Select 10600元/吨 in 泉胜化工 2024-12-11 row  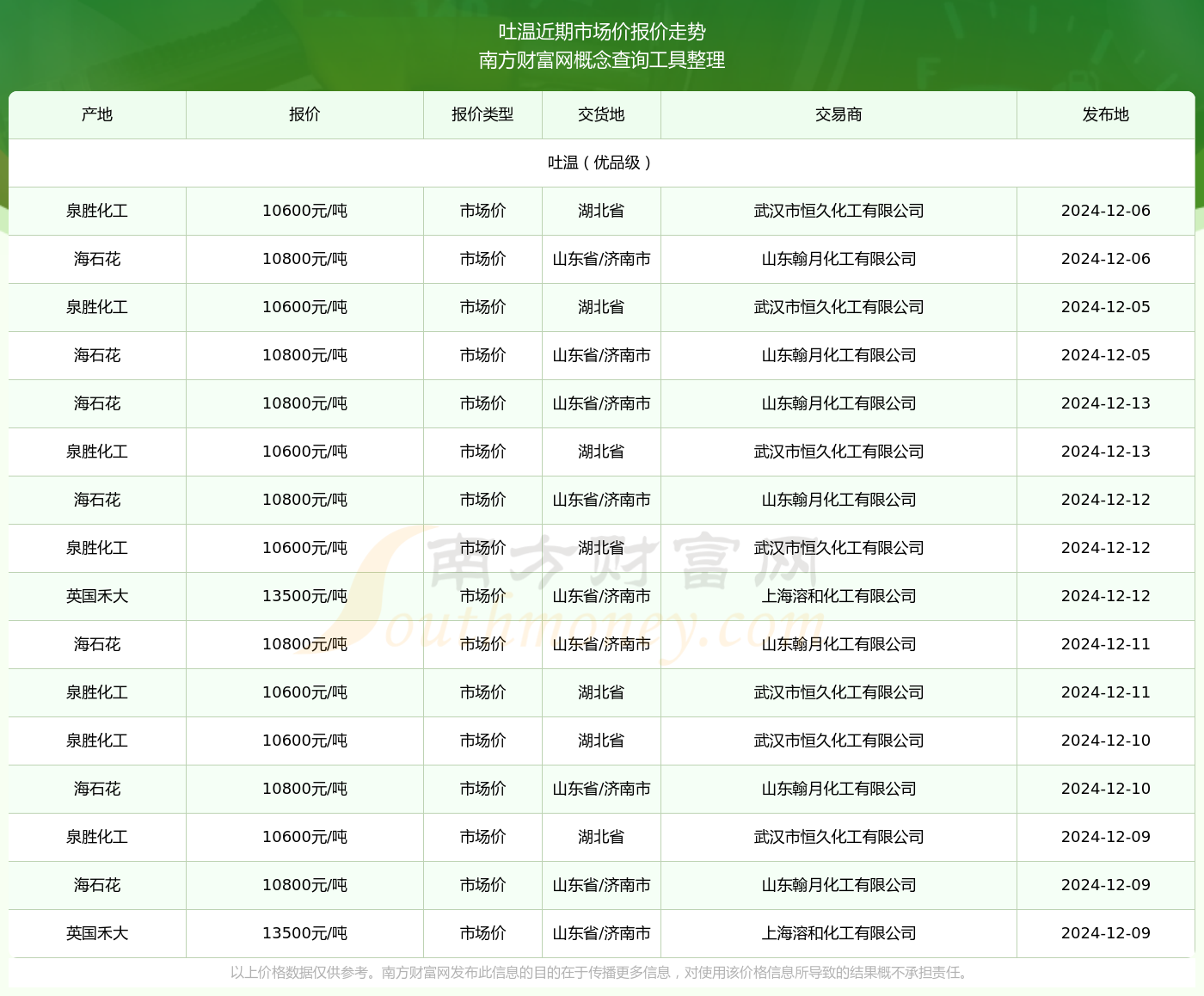(x=304, y=692)
